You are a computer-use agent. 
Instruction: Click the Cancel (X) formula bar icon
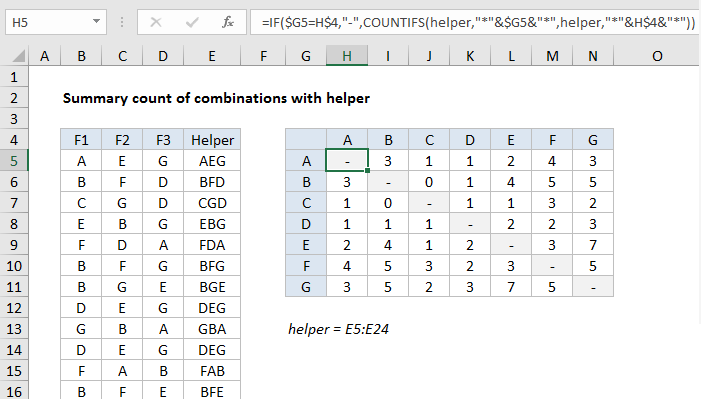[156, 22]
